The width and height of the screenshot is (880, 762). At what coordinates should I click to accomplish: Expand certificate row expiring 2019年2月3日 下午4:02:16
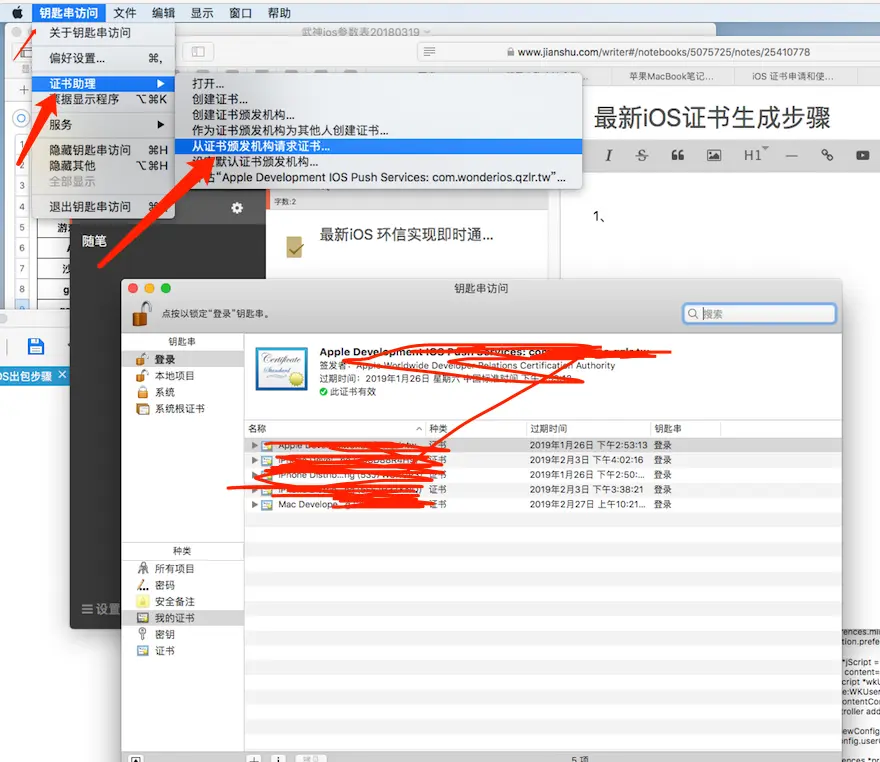tap(254, 460)
